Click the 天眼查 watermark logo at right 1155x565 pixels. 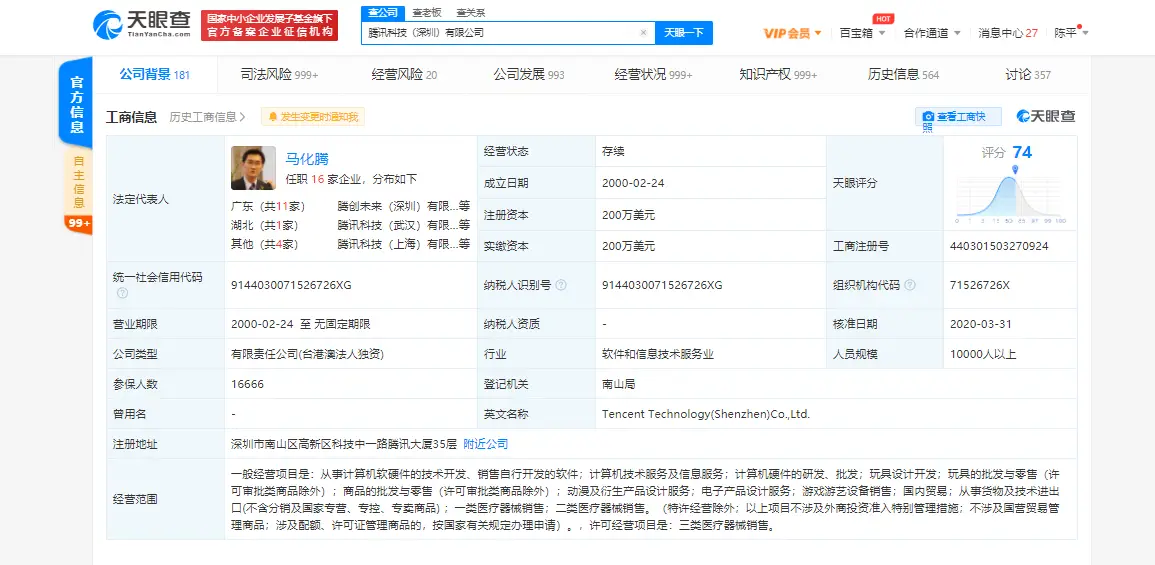click(1046, 116)
